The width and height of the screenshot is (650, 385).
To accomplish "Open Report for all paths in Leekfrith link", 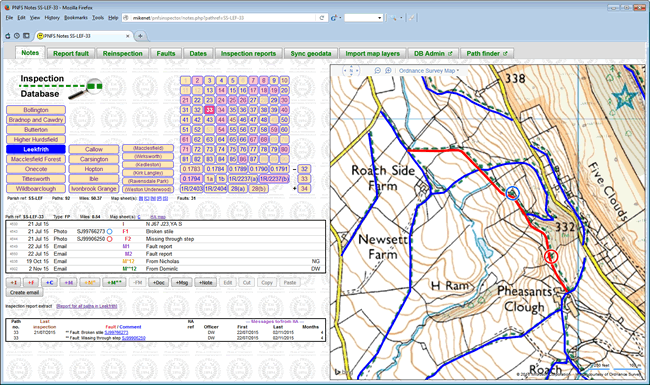I will point(87,306).
